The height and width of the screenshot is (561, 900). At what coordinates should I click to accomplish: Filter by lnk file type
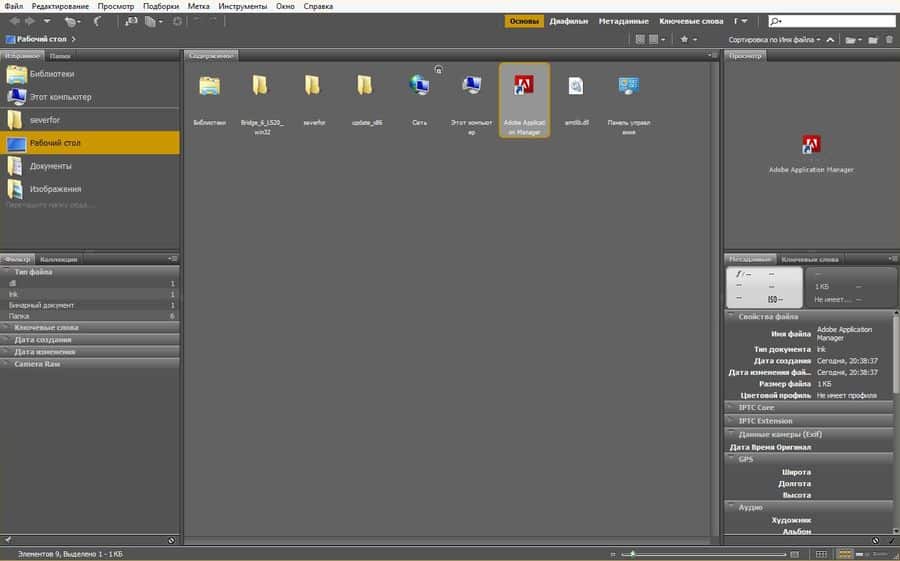point(91,294)
